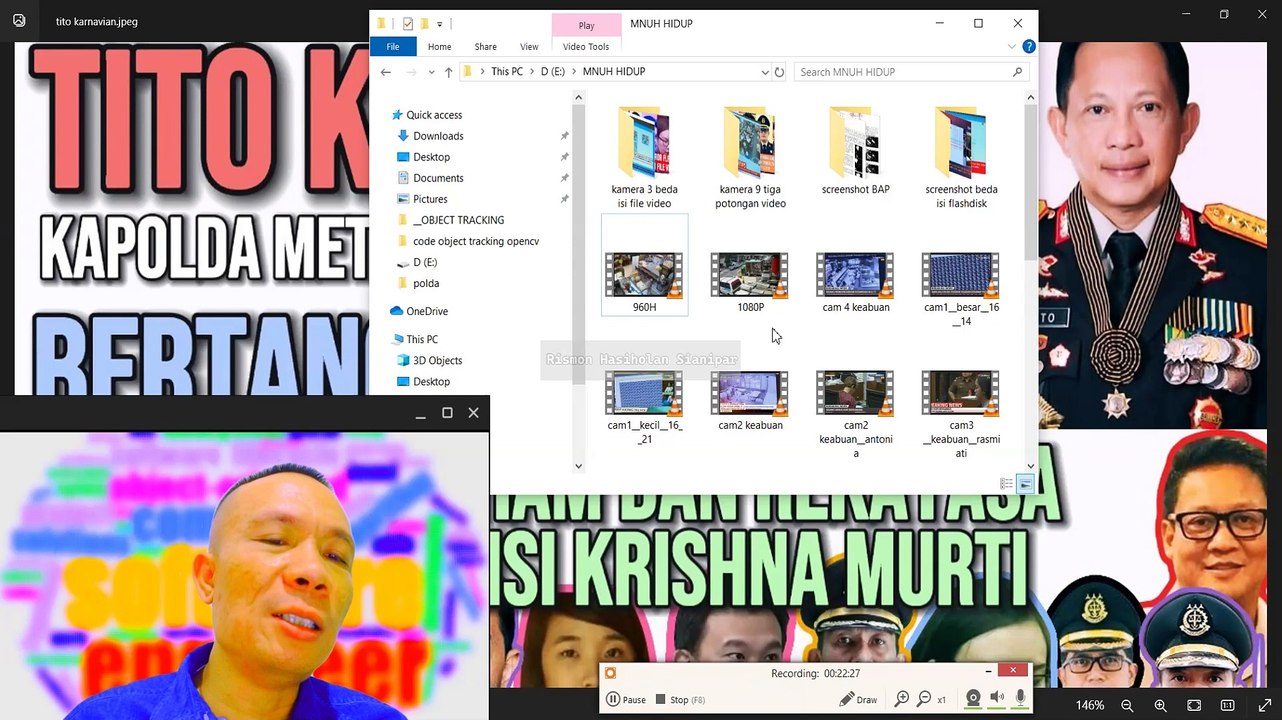Screen dimensions: 1282x720
Task: Select the 1080P video file
Action: 750,283
